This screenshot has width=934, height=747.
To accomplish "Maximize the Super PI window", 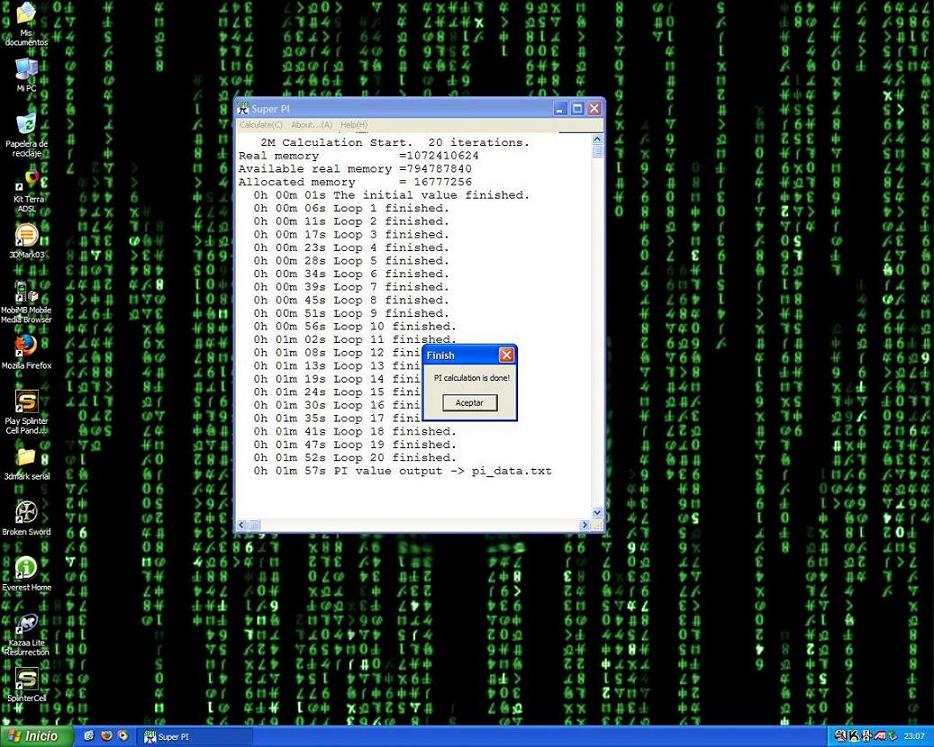I will pos(577,108).
